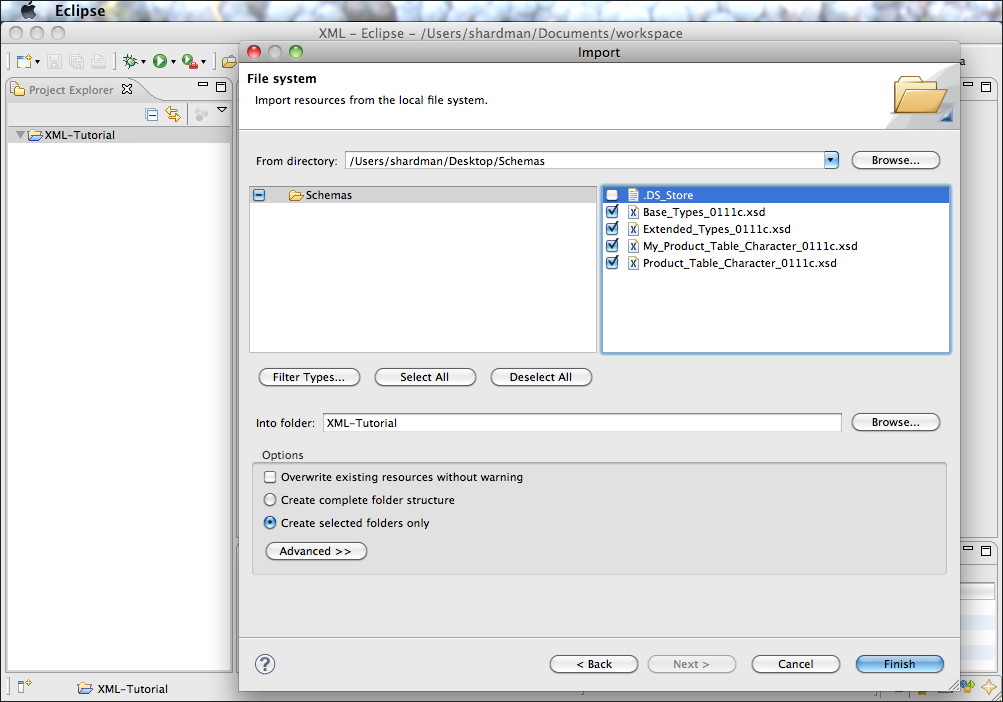Open the Debug dropdown arrow

(x=143, y=62)
